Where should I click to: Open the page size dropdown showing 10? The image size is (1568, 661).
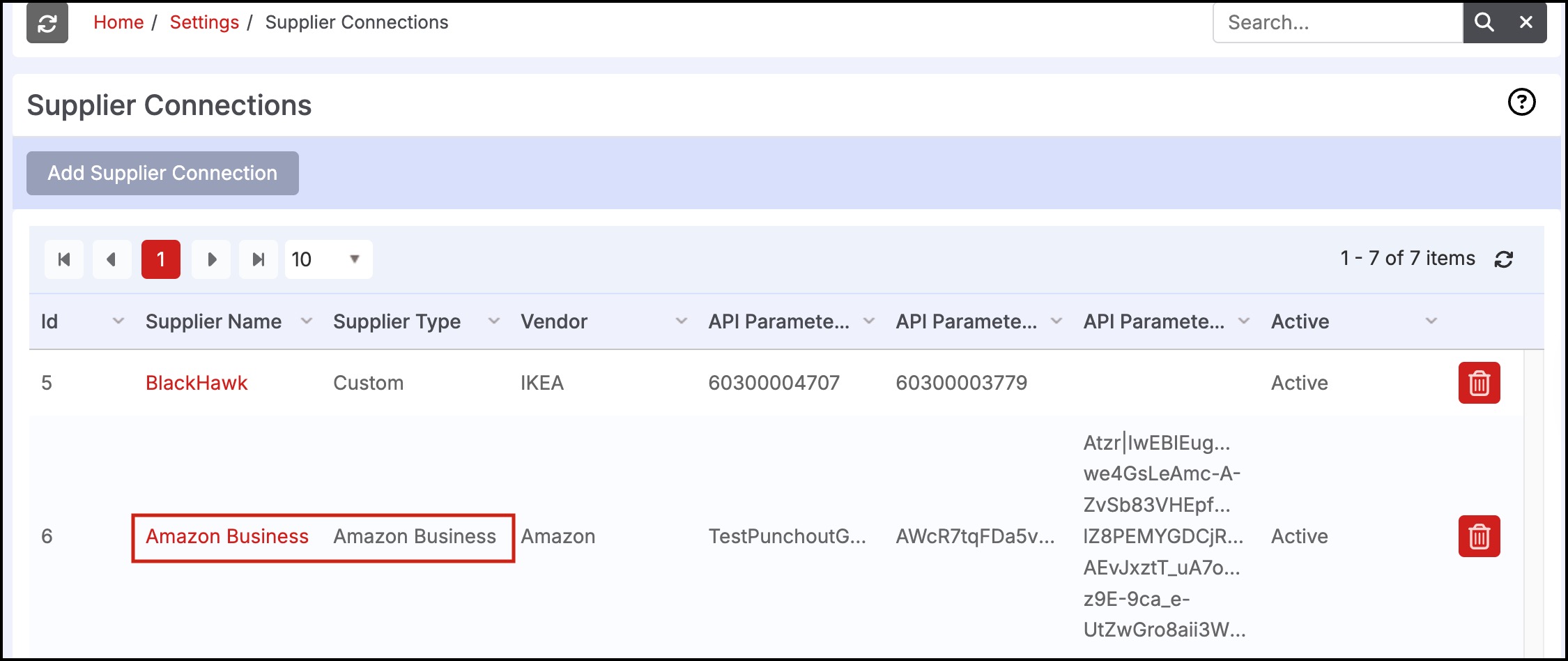329,259
